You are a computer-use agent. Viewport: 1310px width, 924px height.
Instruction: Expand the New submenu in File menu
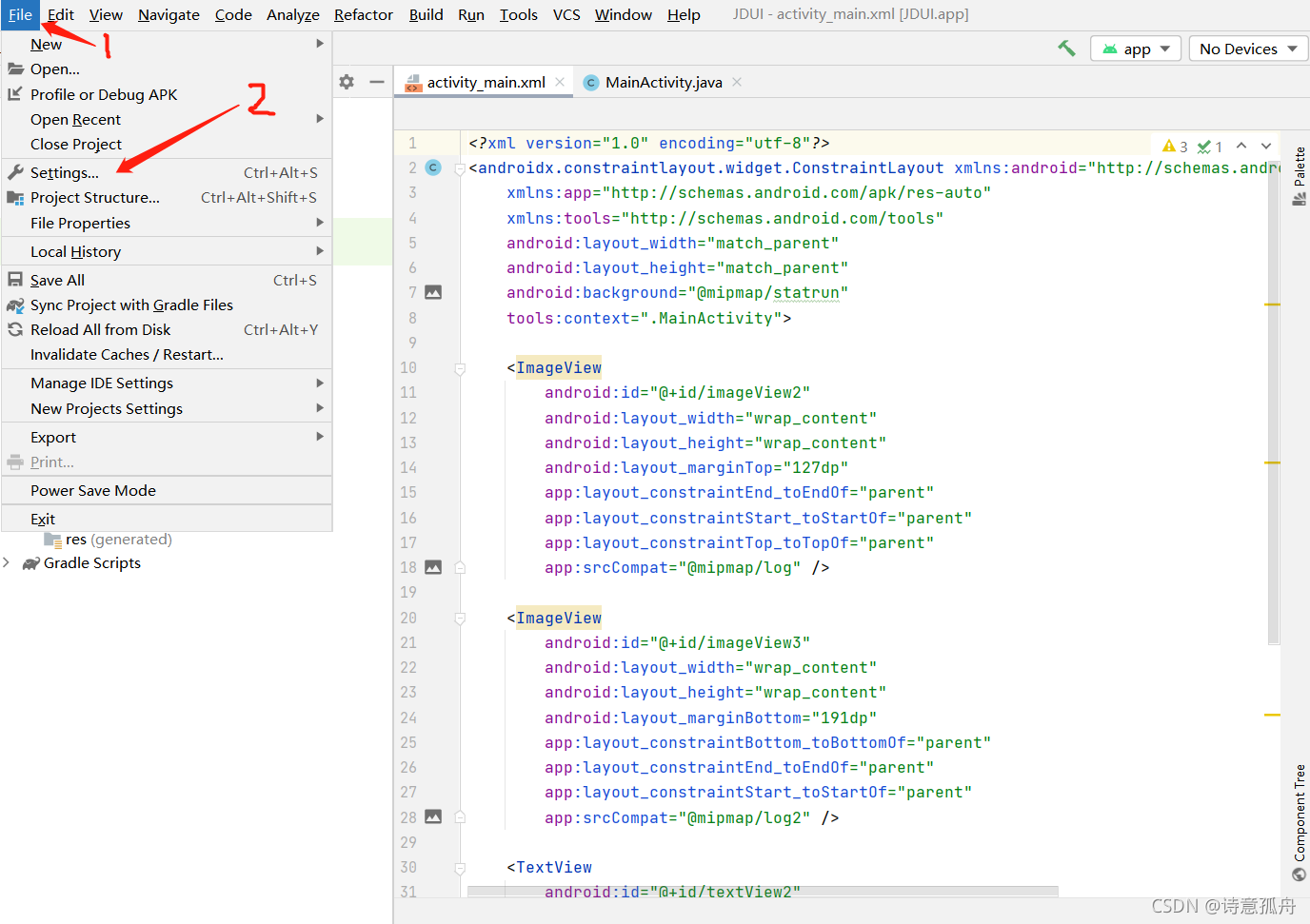(x=167, y=44)
